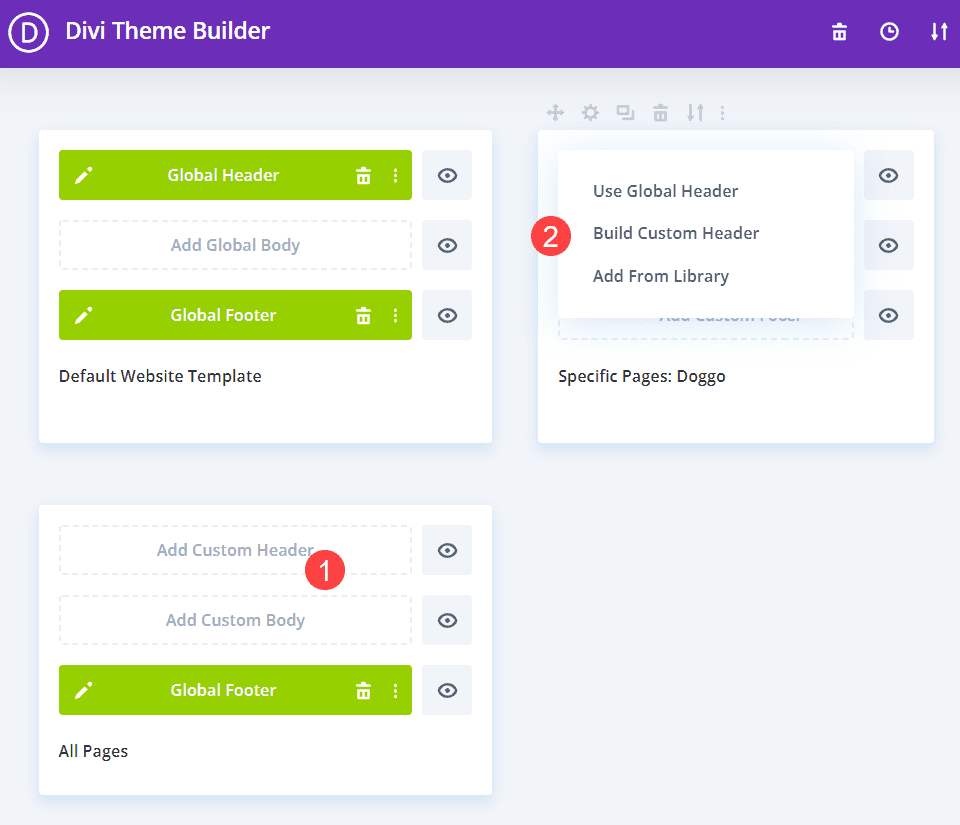Expand the three-dot options above the Doggo template

click(x=722, y=113)
